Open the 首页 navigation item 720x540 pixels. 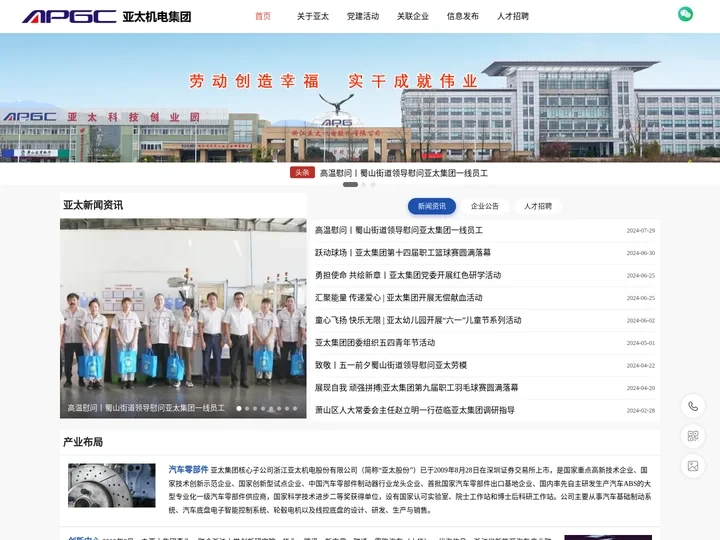[263, 17]
